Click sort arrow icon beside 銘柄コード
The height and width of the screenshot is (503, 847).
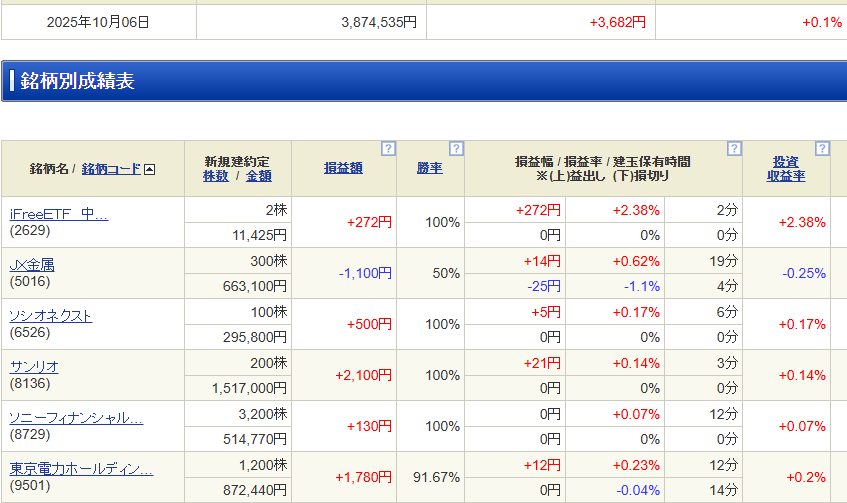click(x=150, y=169)
